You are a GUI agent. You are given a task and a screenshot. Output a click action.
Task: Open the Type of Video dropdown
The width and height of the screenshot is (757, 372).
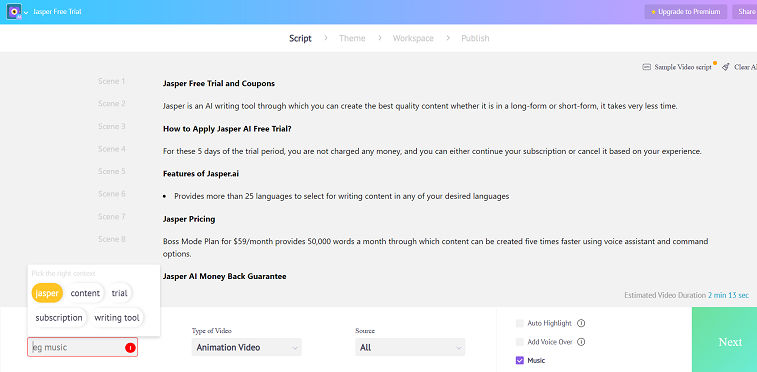tap(247, 347)
